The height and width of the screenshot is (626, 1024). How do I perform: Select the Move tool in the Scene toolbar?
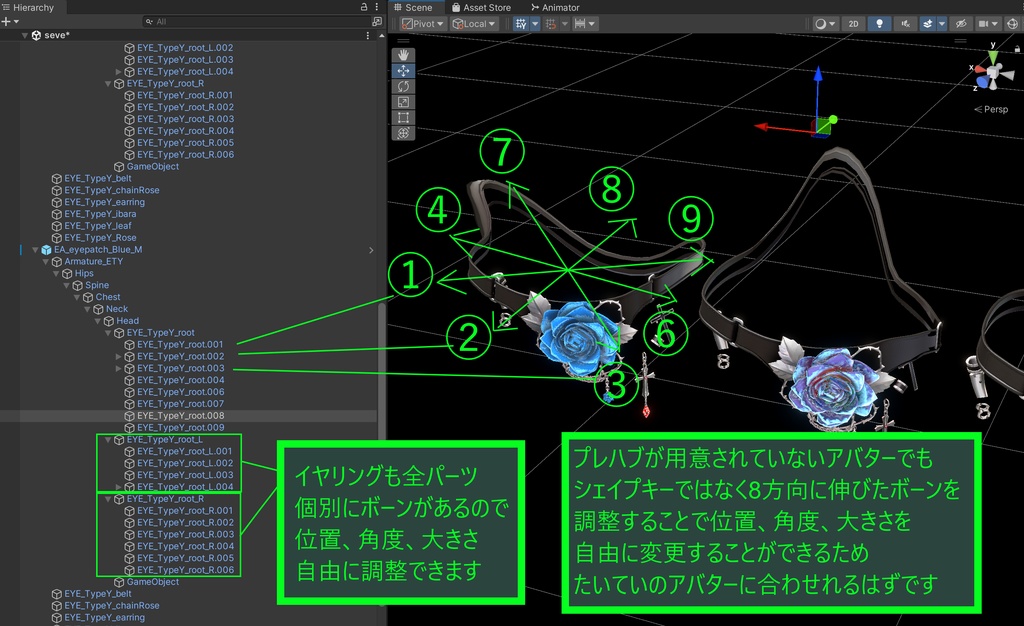point(403,70)
